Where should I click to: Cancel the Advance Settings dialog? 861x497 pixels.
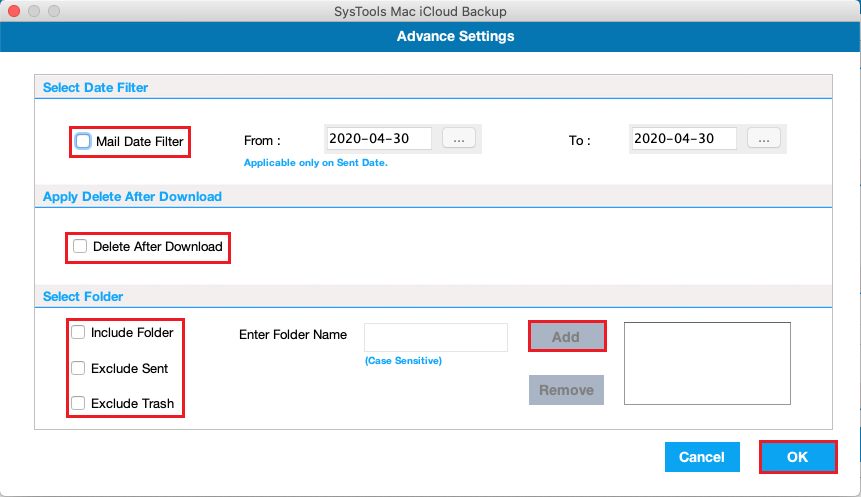pos(701,457)
